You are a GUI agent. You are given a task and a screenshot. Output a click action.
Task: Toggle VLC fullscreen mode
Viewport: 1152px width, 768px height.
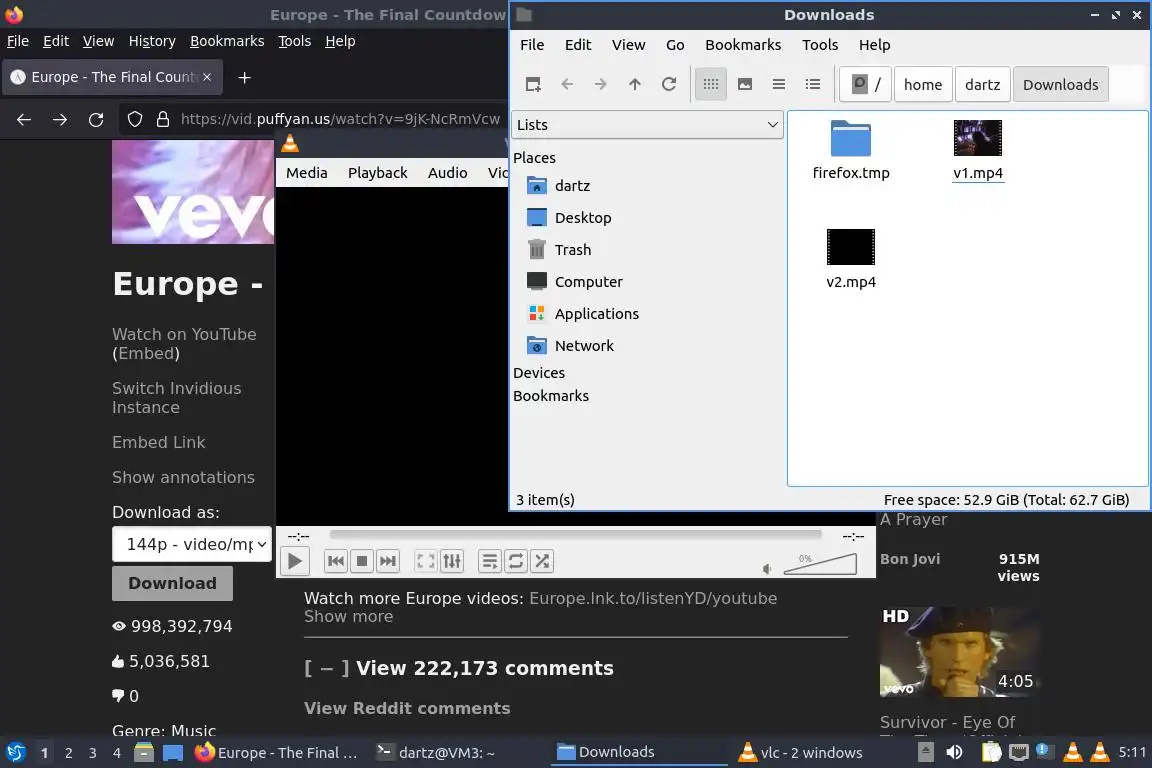click(425, 561)
